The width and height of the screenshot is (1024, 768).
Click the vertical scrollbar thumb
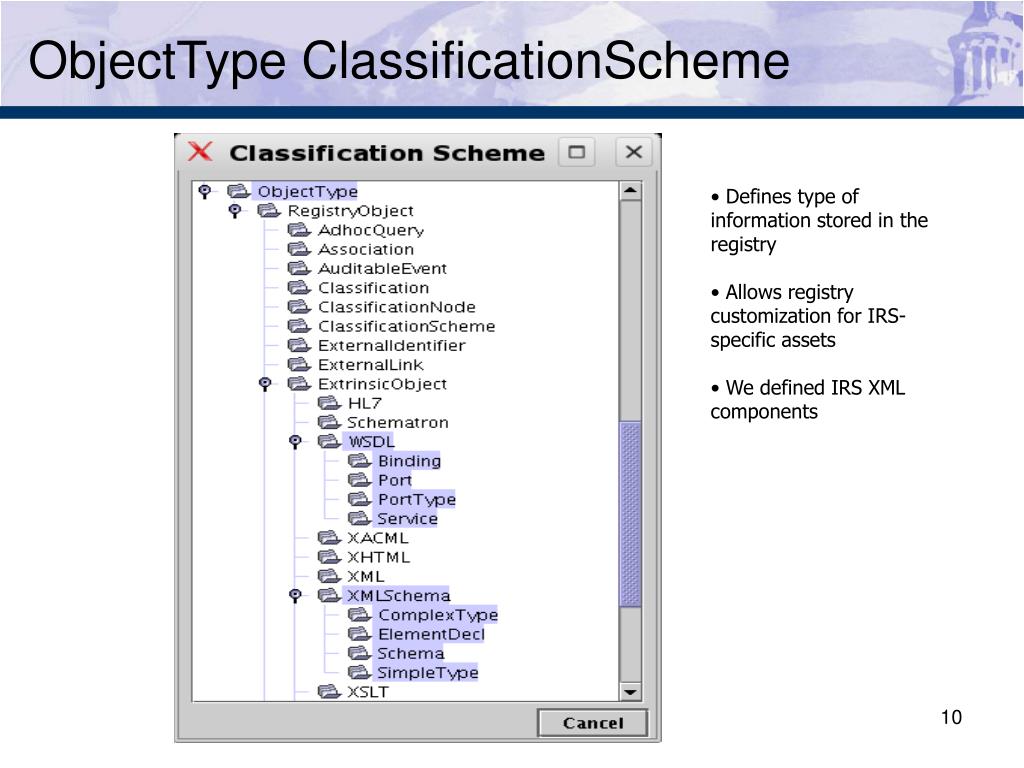click(630, 515)
